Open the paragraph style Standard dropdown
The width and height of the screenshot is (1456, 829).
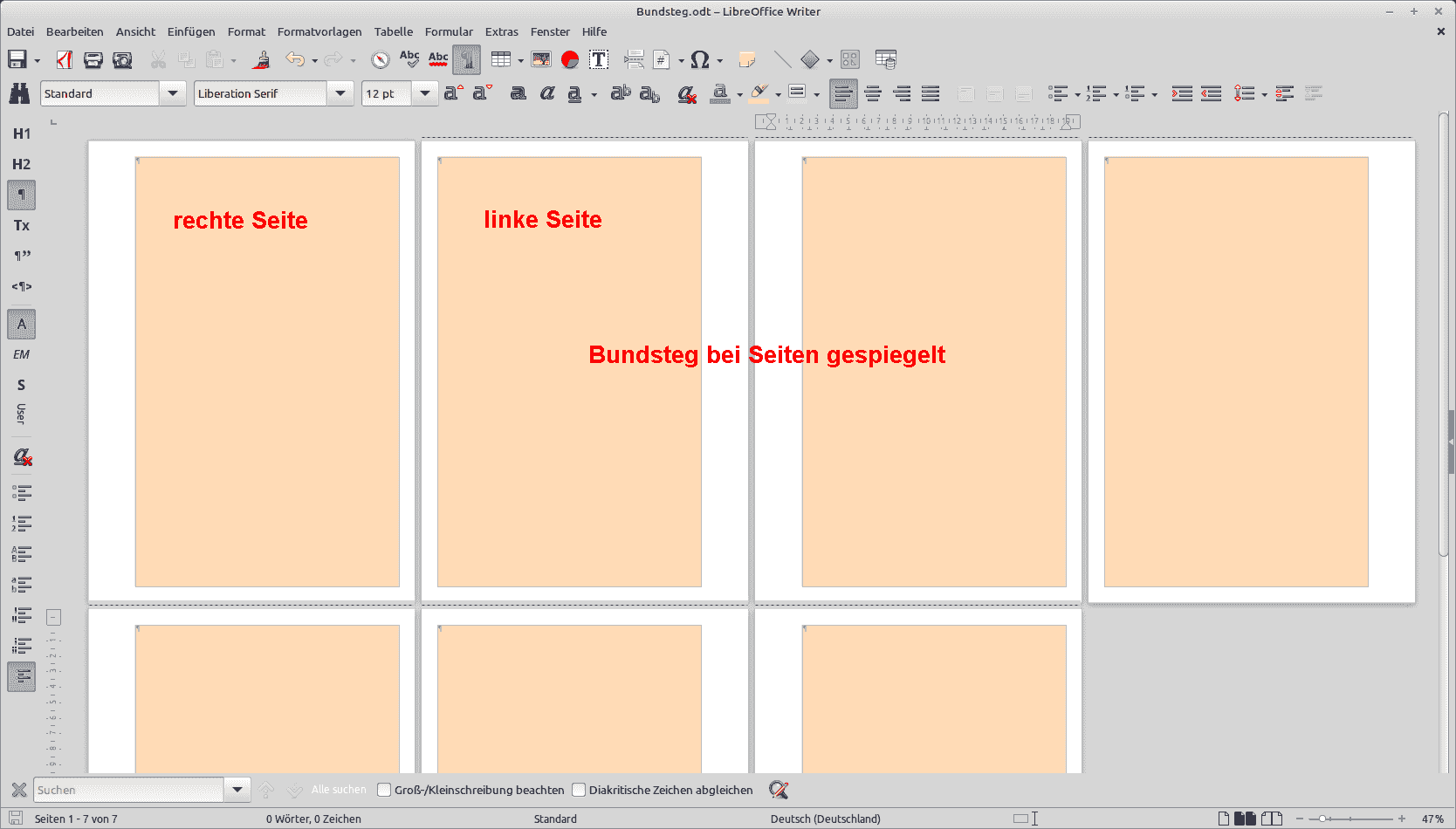(173, 93)
